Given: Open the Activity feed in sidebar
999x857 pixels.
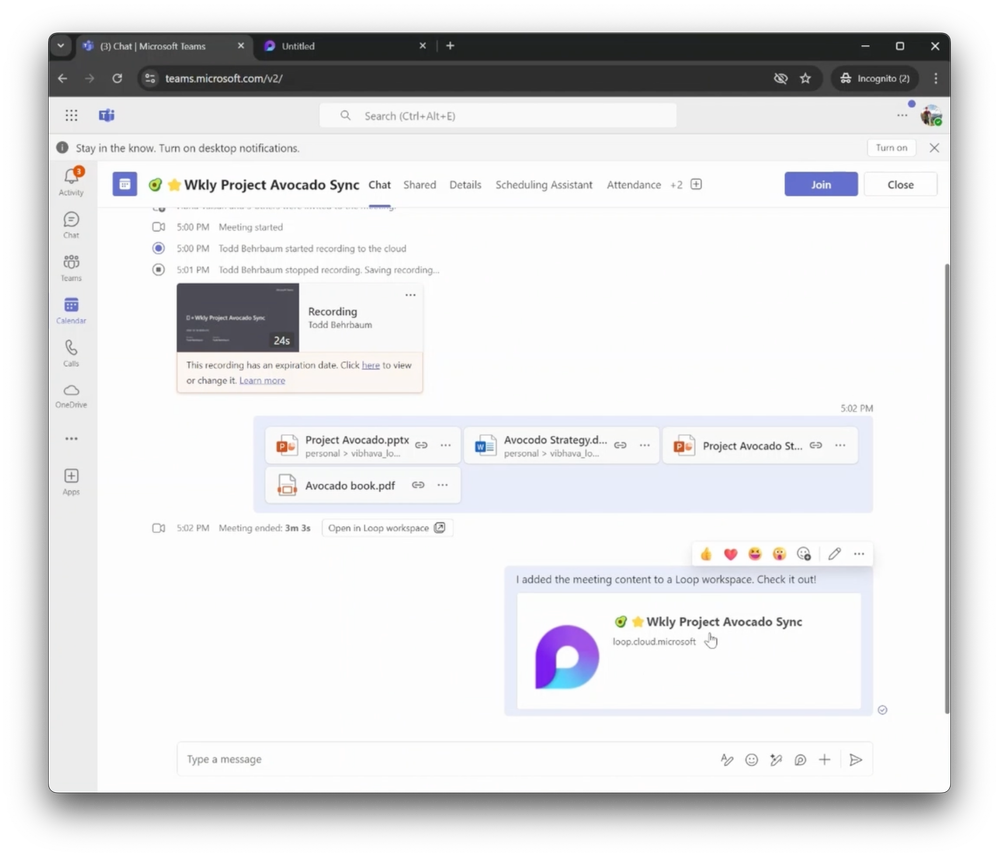Looking at the screenshot, I should point(71,181).
